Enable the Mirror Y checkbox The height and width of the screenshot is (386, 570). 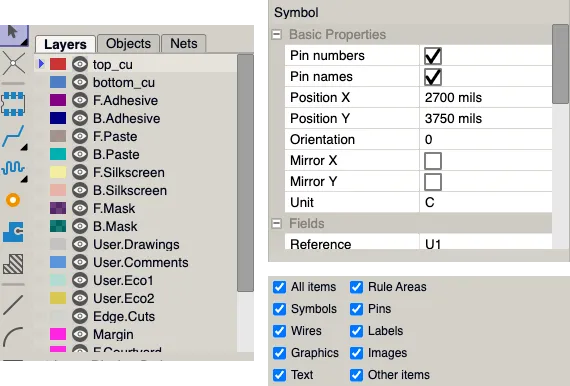click(433, 182)
